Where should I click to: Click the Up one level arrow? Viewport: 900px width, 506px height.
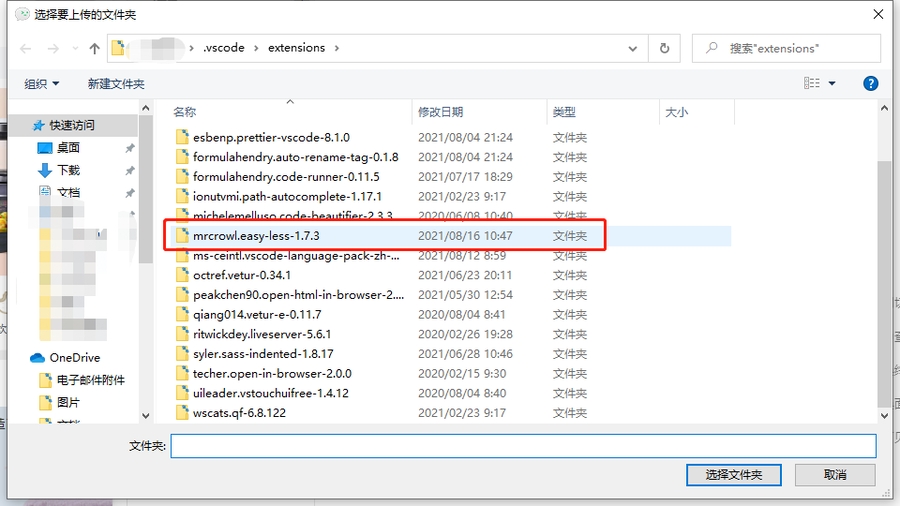coord(94,48)
